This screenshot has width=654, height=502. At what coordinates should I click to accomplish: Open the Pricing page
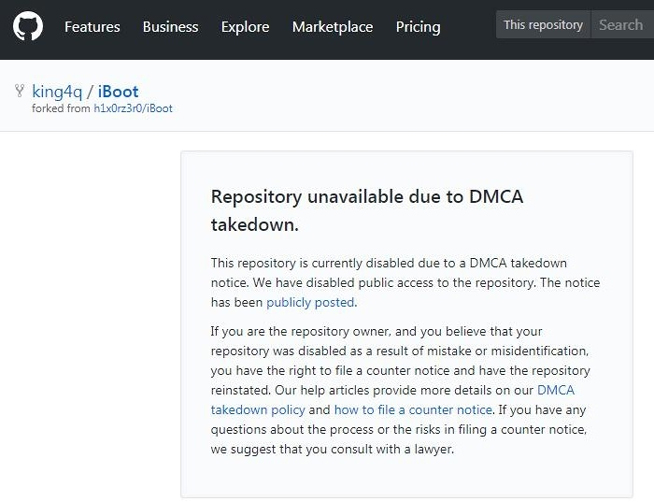tap(418, 27)
